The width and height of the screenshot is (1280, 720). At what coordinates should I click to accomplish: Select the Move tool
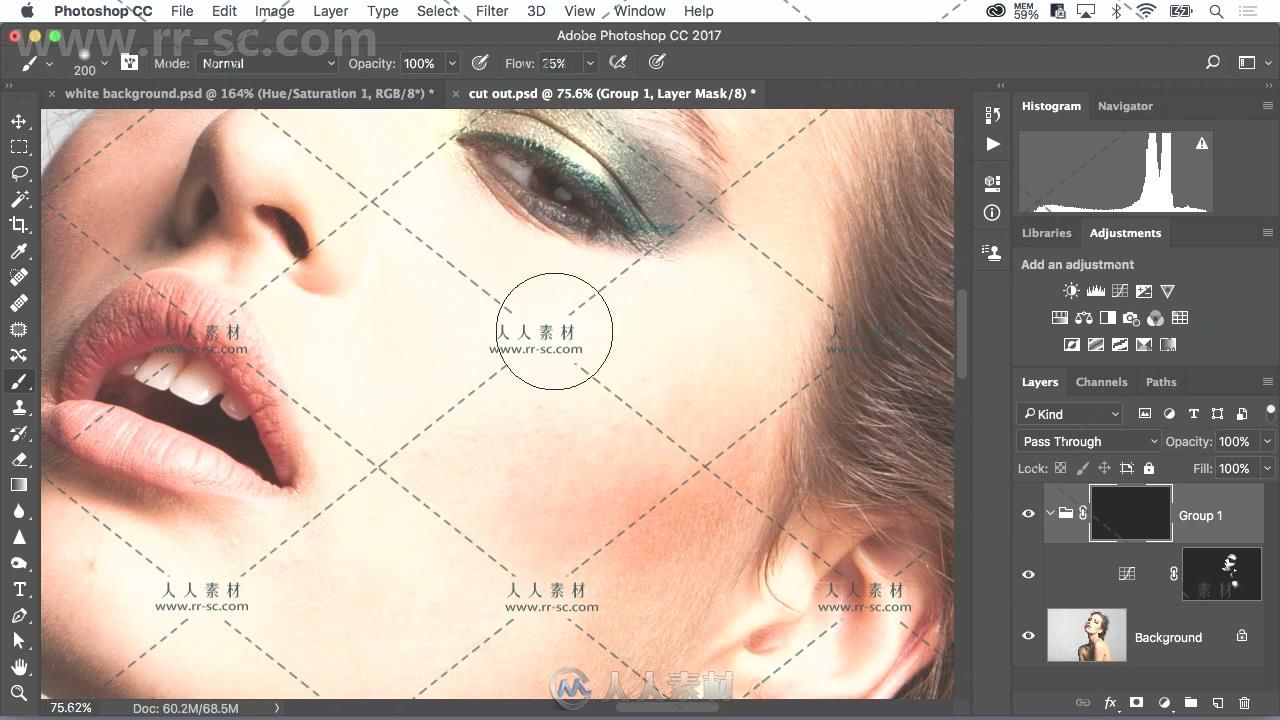coord(19,121)
